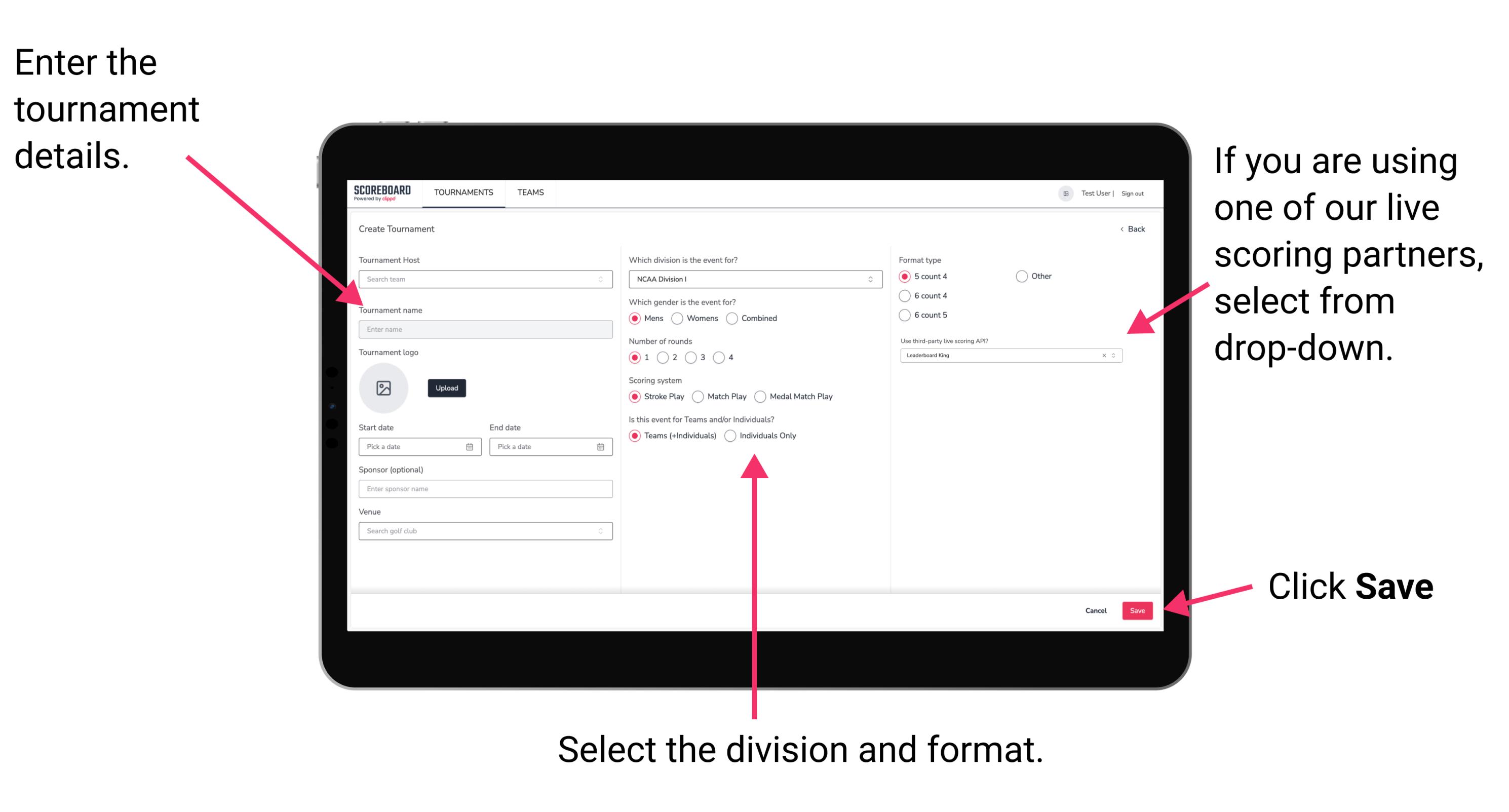This screenshot has height=812, width=1509.
Task: Click the live scoring API clear icon
Action: (1102, 356)
